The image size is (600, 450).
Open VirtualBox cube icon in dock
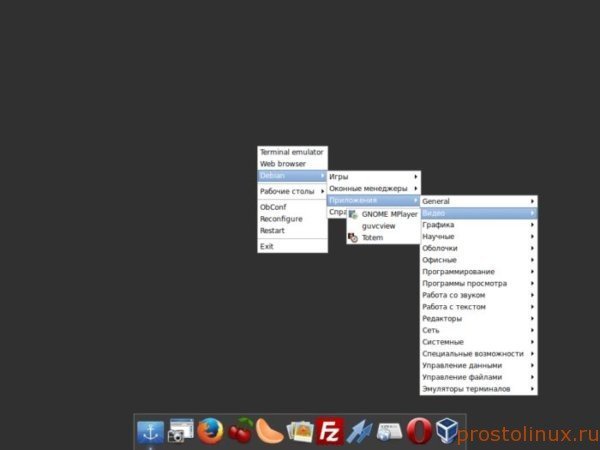click(447, 430)
